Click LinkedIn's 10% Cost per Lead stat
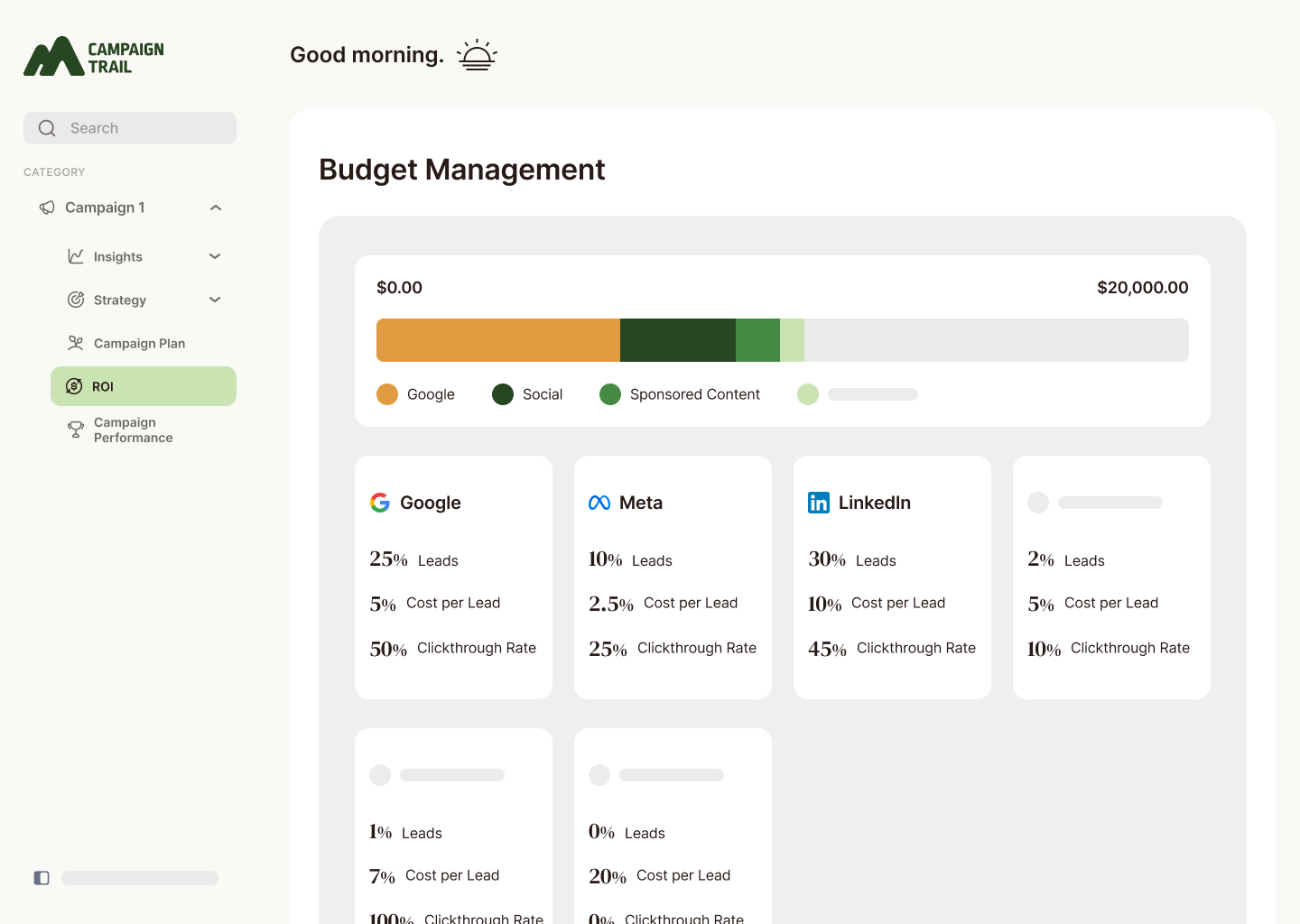 pos(877,603)
